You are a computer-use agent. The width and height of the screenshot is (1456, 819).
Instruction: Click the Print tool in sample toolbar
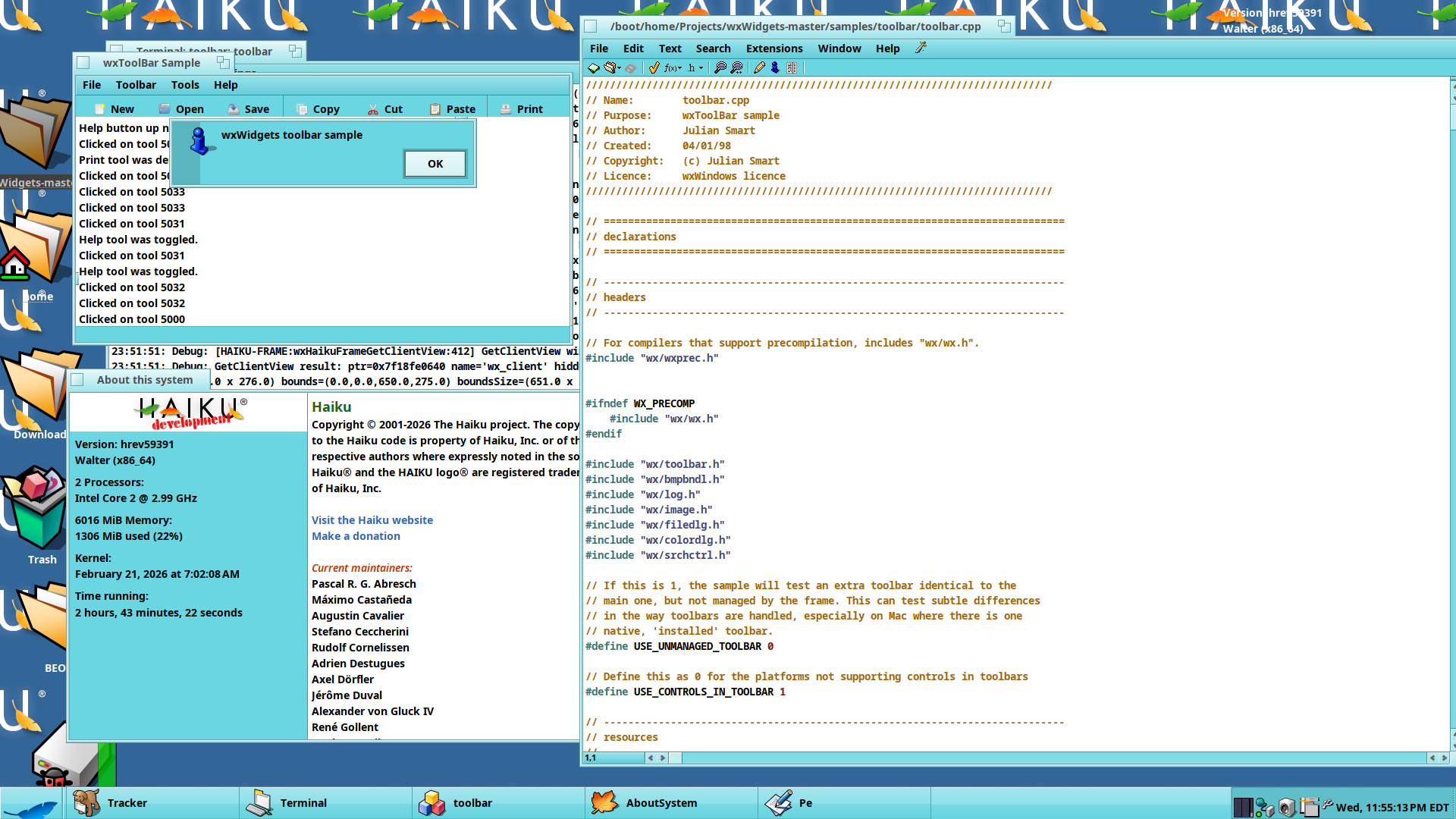[x=522, y=109]
